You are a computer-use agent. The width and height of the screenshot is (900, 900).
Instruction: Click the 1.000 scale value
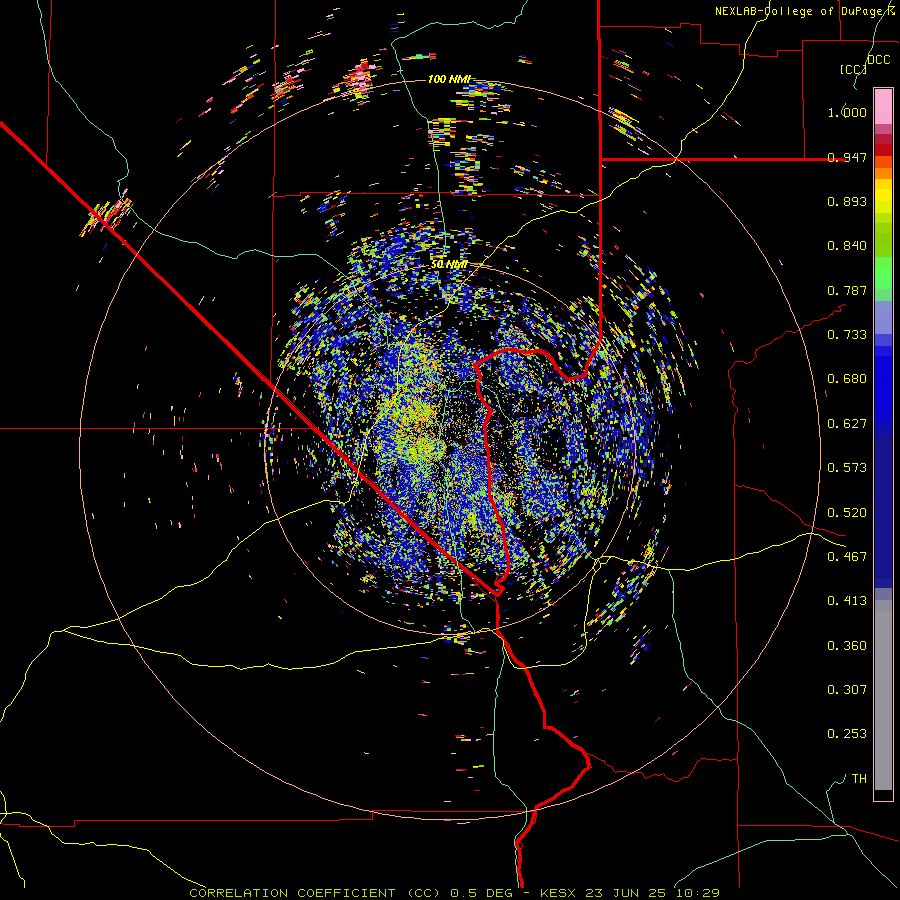pyautogui.click(x=847, y=112)
